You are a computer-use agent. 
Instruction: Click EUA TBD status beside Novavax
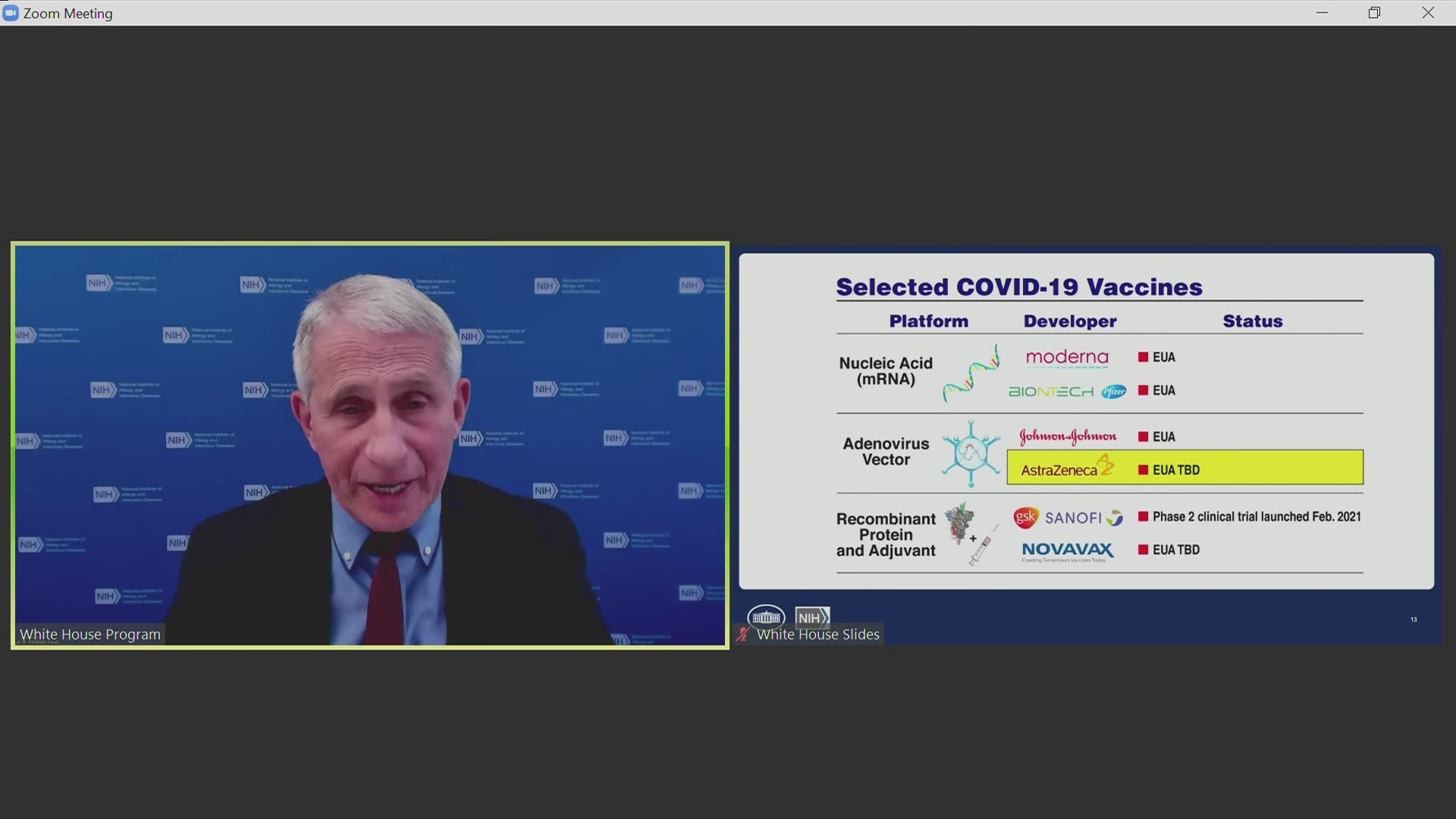(1176, 550)
